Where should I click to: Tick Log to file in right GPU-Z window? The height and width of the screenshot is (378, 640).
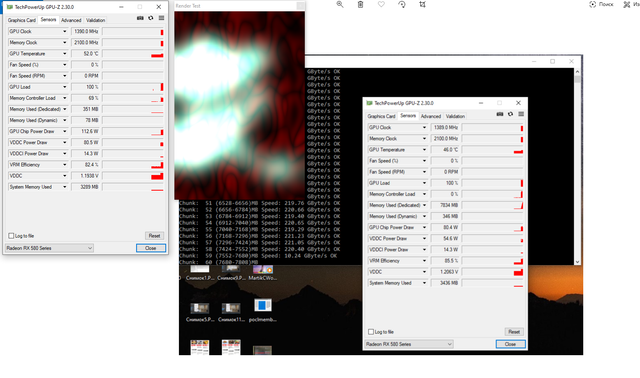pyautogui.click(x=371, y=332)
